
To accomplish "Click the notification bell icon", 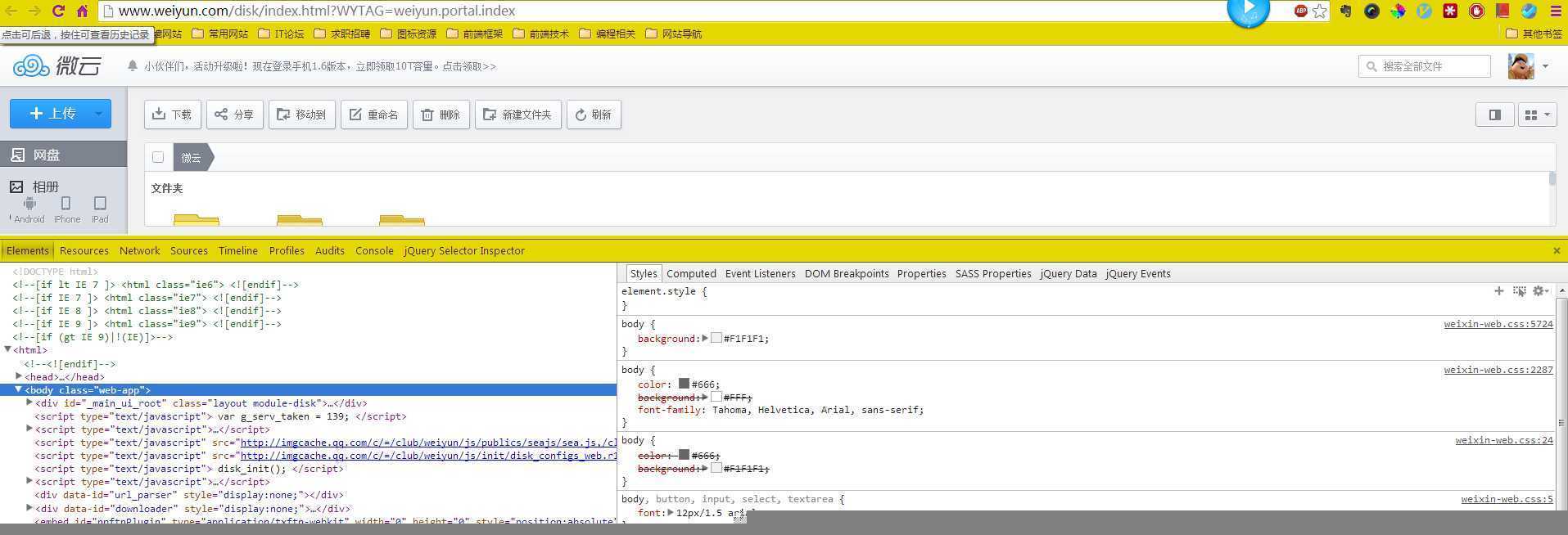I will [x=133, y=65].
